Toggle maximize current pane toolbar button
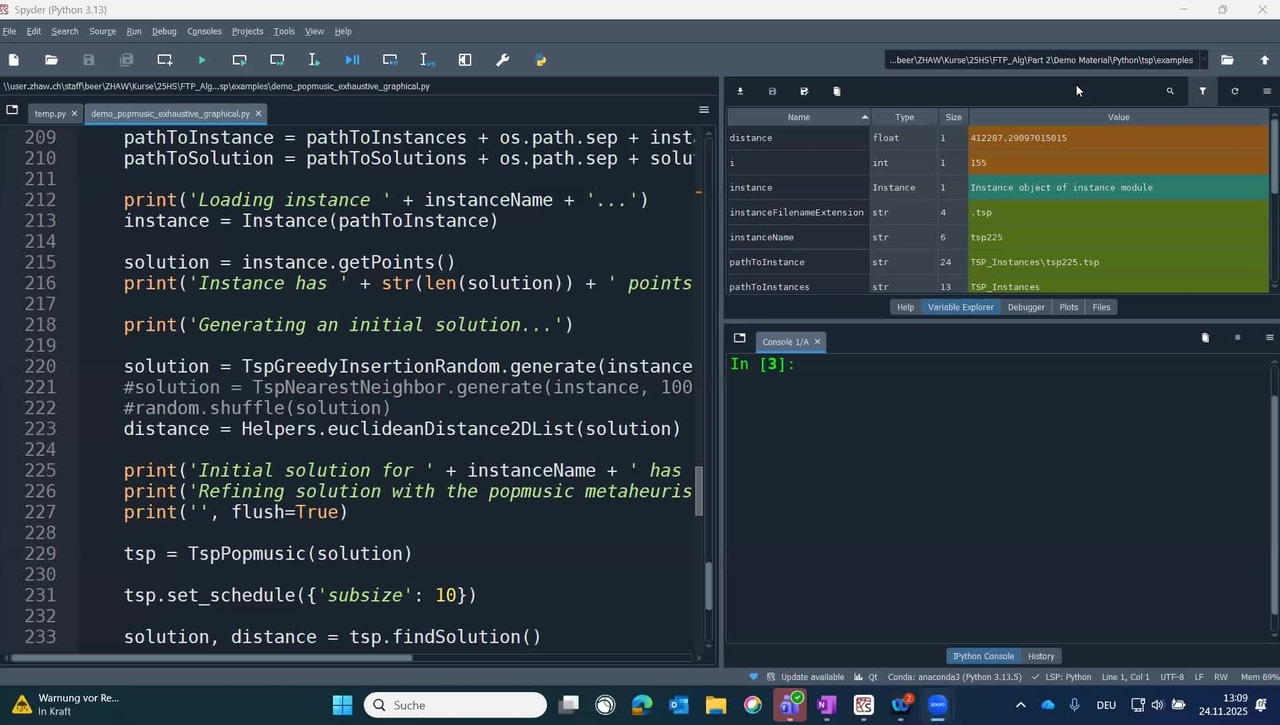 pyautogui.click(x=465, y=60)
